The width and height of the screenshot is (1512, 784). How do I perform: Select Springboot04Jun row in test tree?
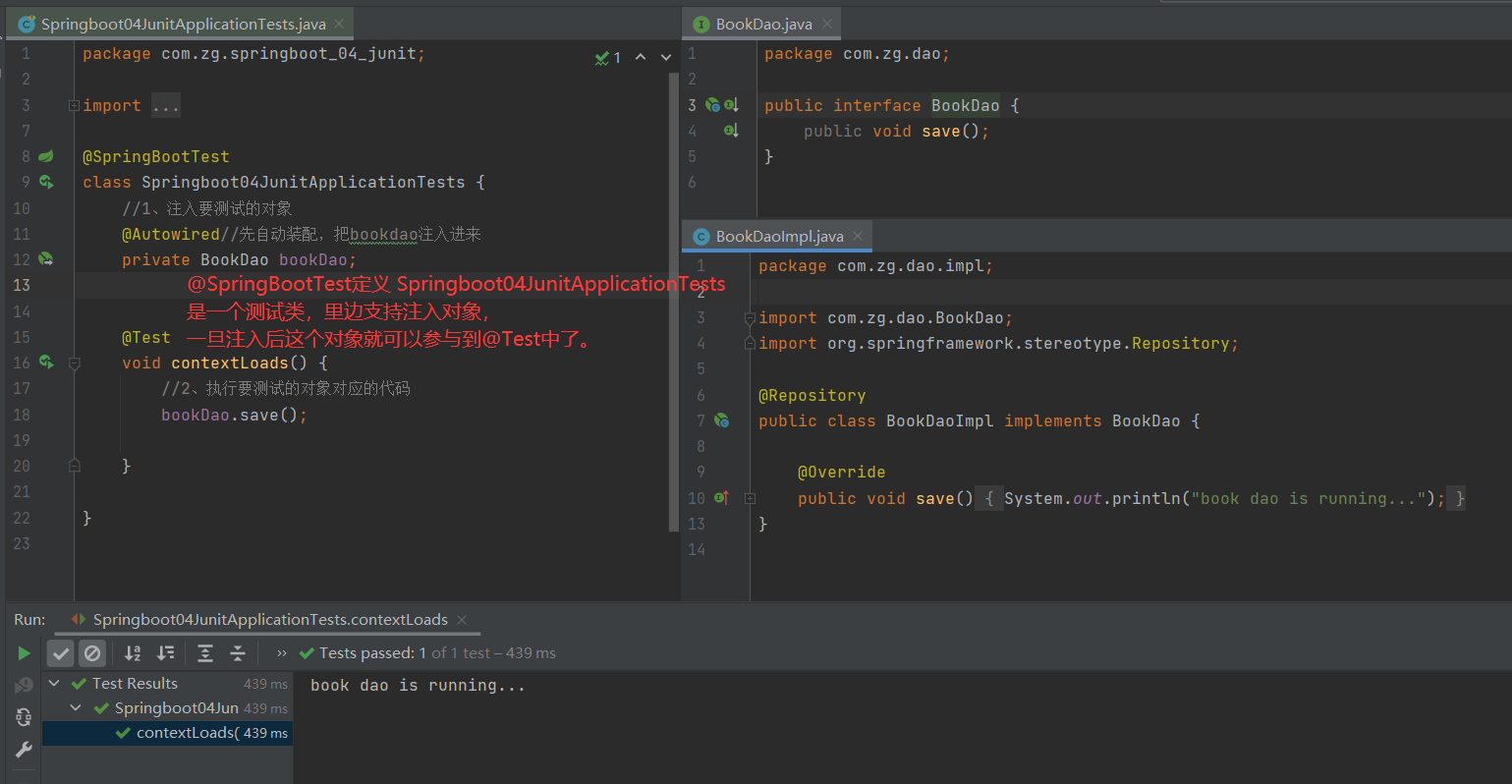point(168,708)
